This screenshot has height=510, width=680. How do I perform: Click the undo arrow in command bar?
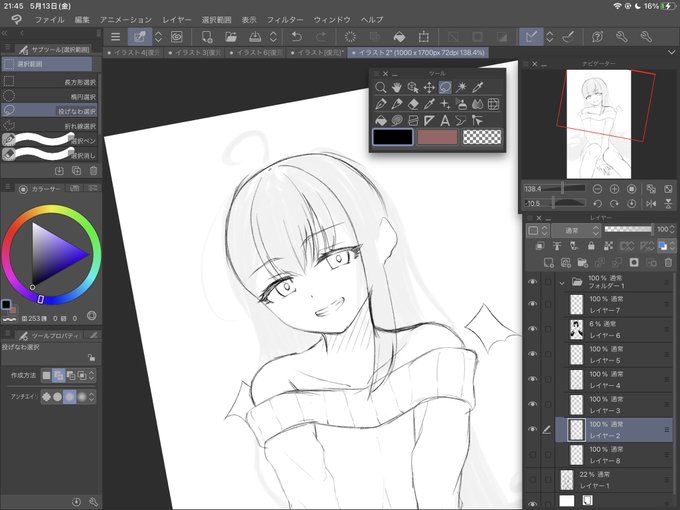point(297,37)
